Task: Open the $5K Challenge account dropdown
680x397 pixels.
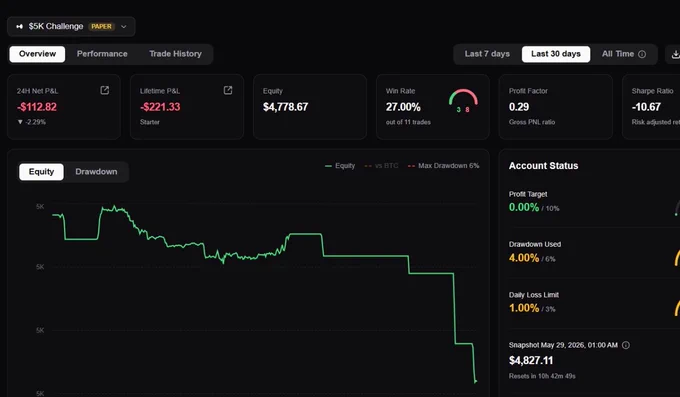Action: click(71, 26)
